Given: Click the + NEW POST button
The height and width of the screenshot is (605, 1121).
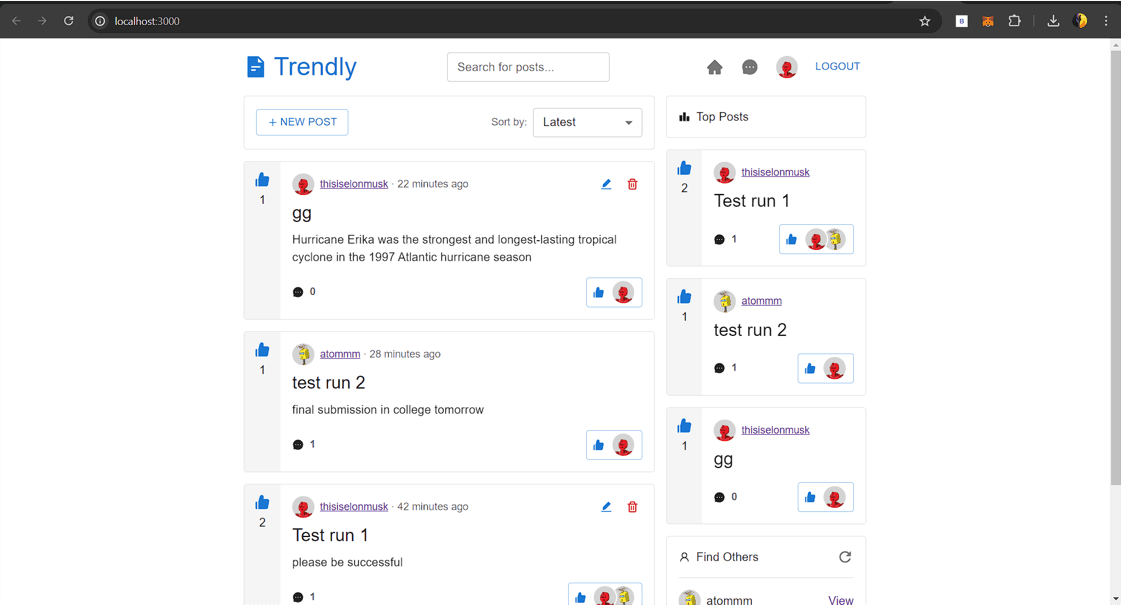Looking at the screenshot, I should [302, 122].
